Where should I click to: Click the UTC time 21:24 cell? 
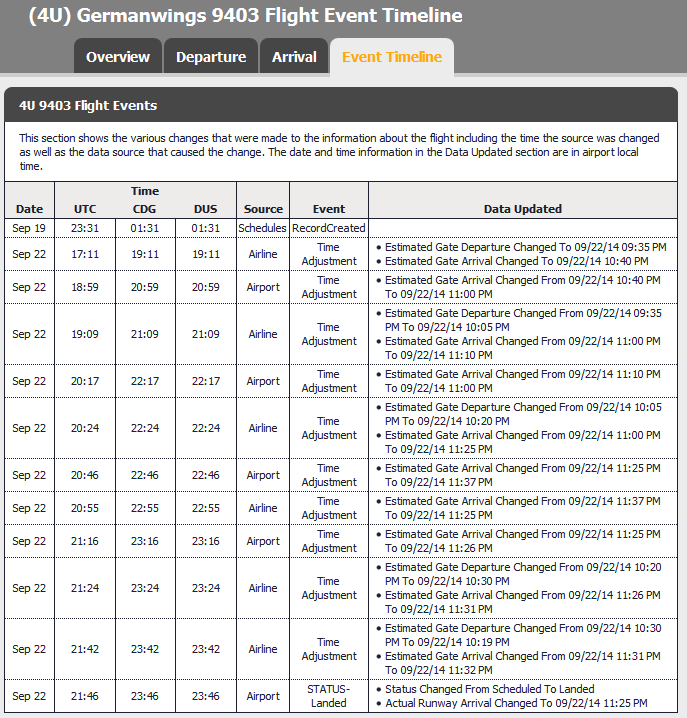(85, 588)
